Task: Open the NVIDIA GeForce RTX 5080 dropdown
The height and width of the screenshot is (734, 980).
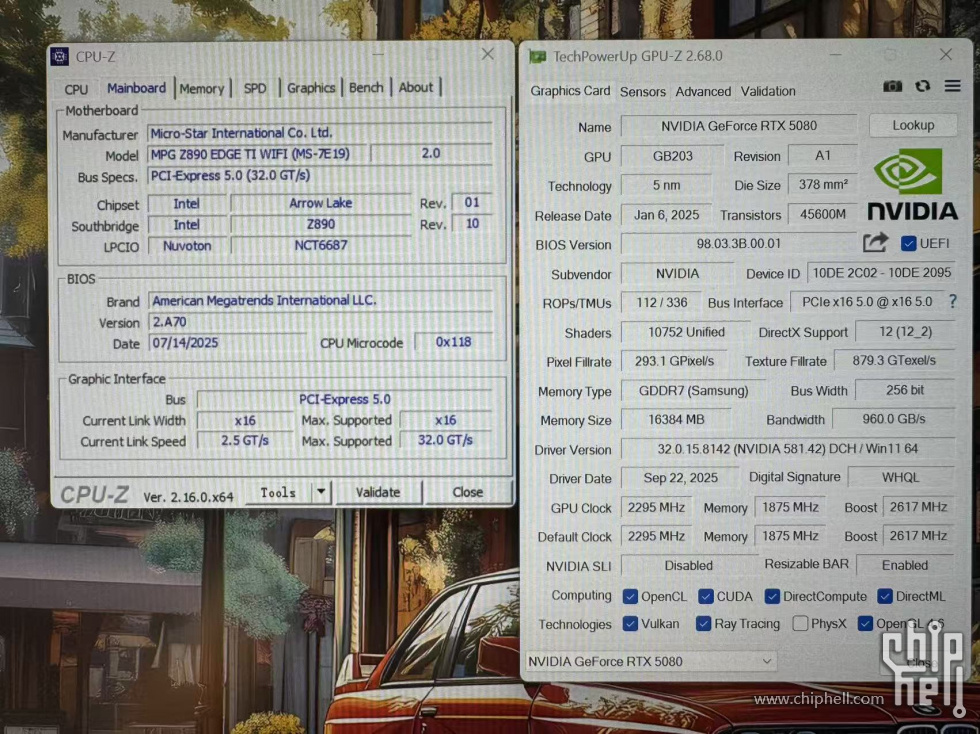Action: (x=651, y=661)
